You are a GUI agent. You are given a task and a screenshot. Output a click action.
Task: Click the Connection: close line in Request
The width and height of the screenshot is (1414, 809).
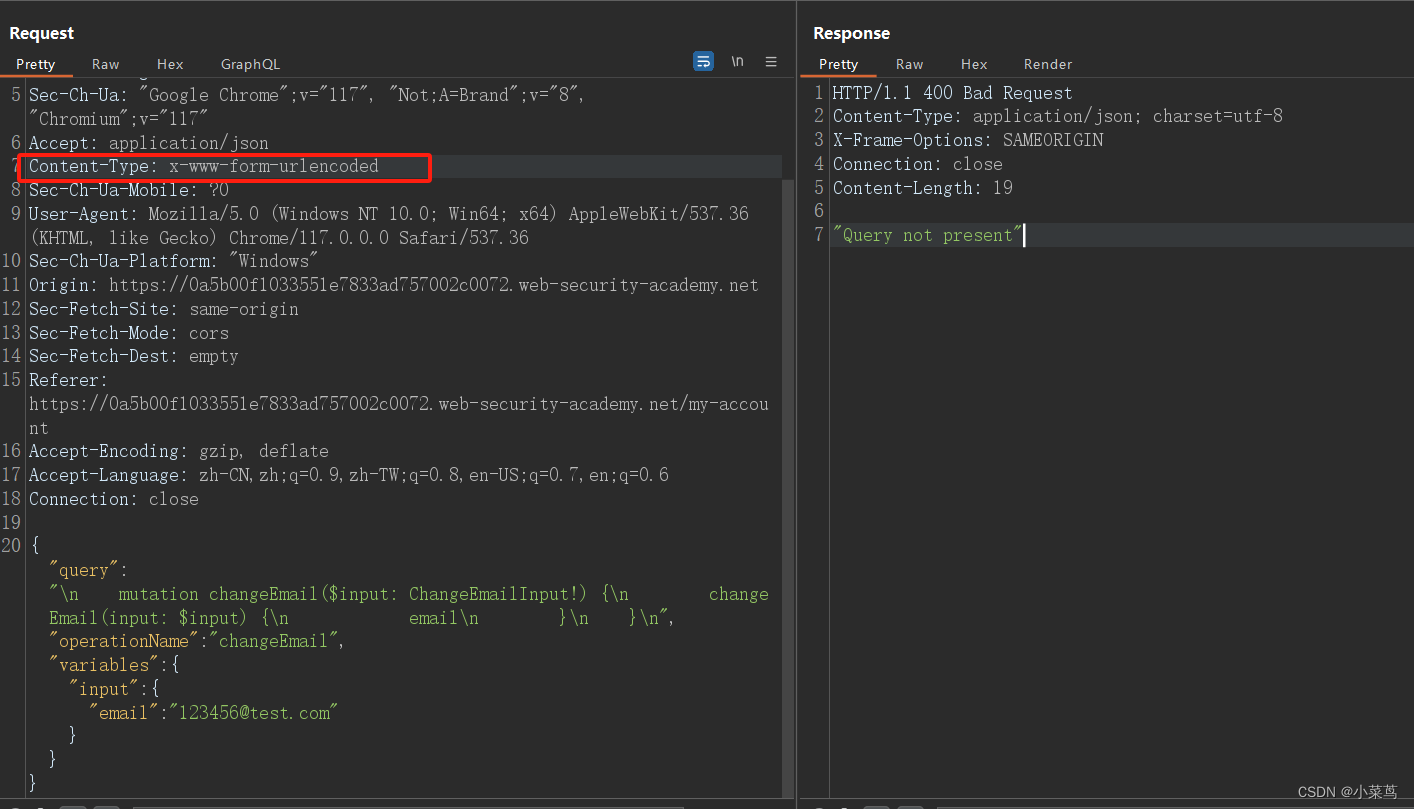[x=113, y=499]
